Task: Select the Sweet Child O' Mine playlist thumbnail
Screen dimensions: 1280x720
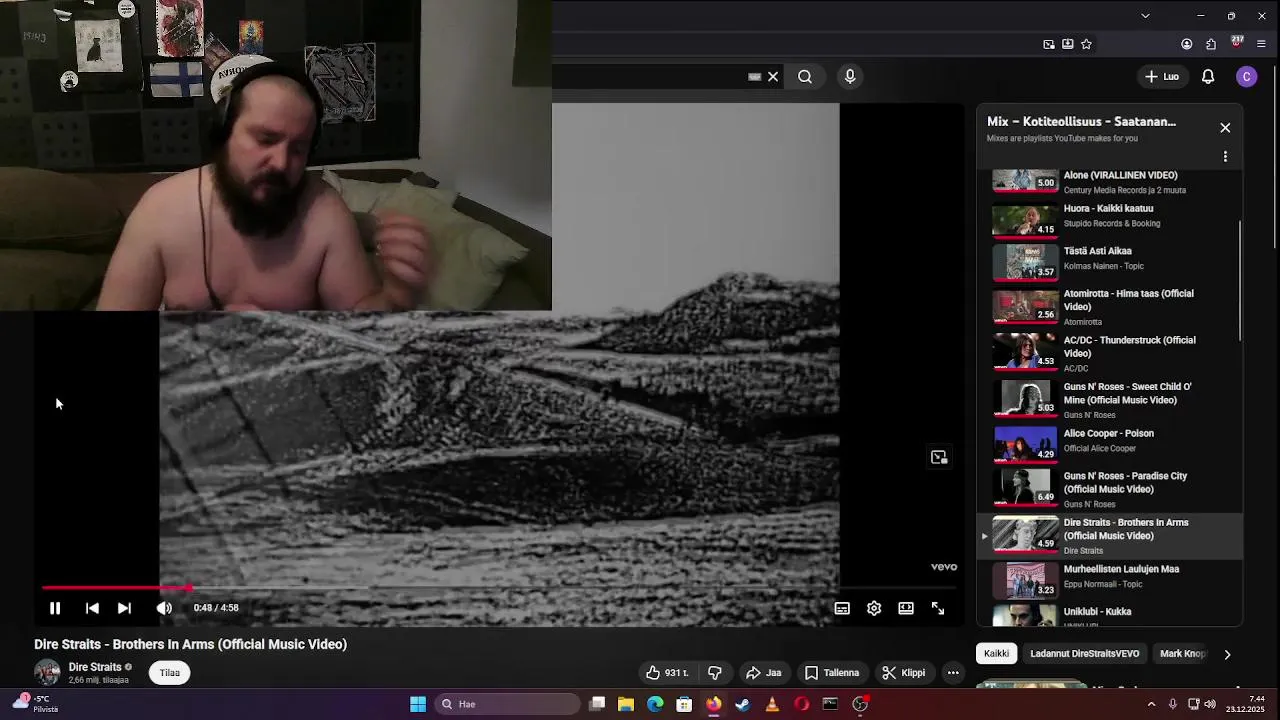Action: (1025, 399)
